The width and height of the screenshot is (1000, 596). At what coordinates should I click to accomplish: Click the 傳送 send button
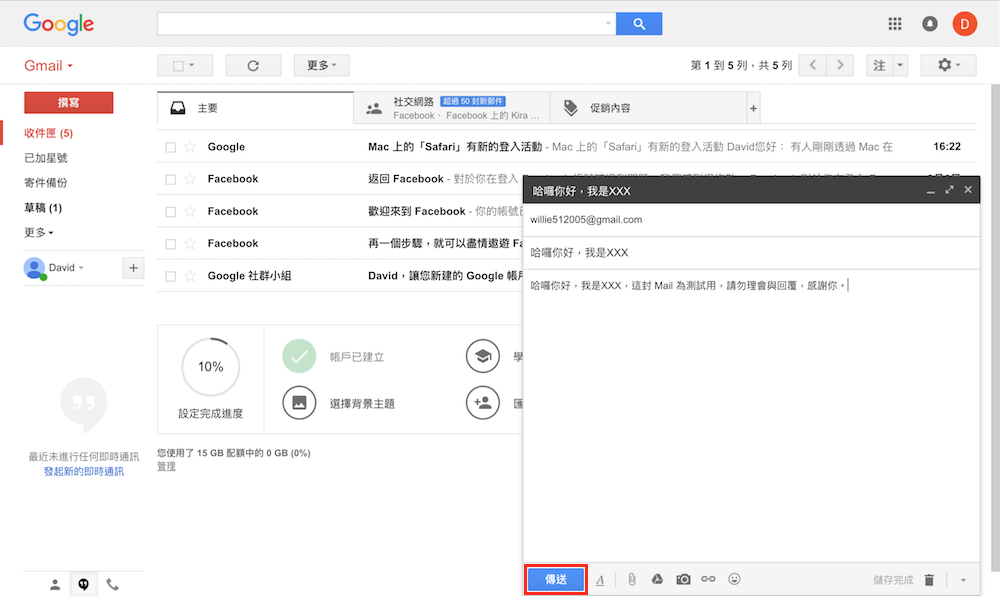pos(556,579)
